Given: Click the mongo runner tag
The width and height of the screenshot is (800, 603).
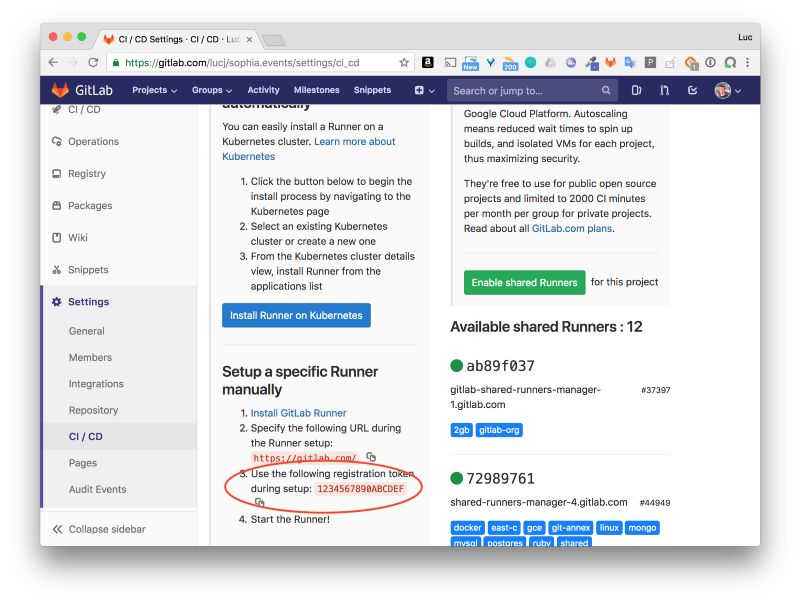Looking at the screenshot, I should (x=642, y=527).
